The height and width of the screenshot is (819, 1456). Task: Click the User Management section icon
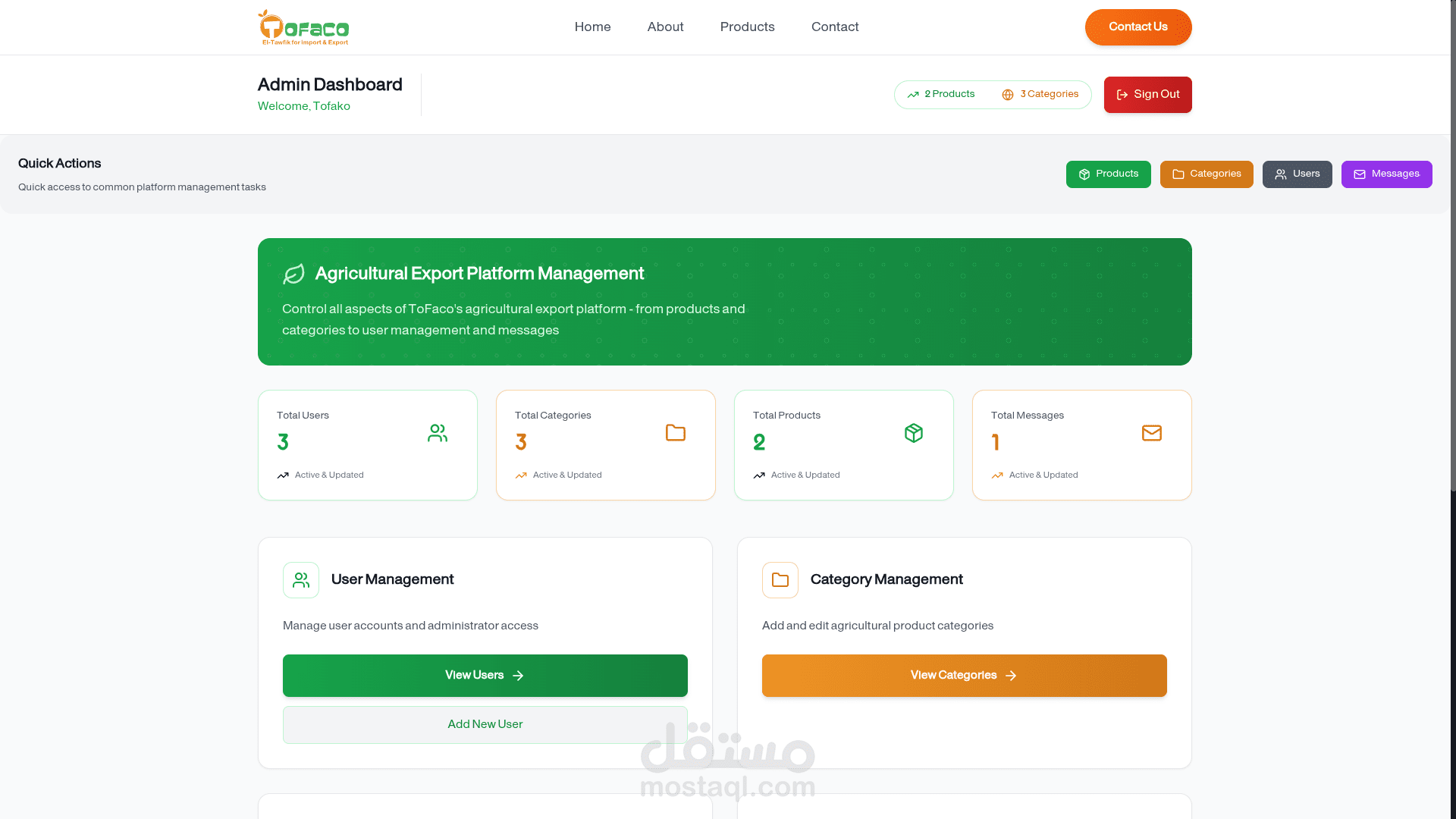tap(301, 580)
